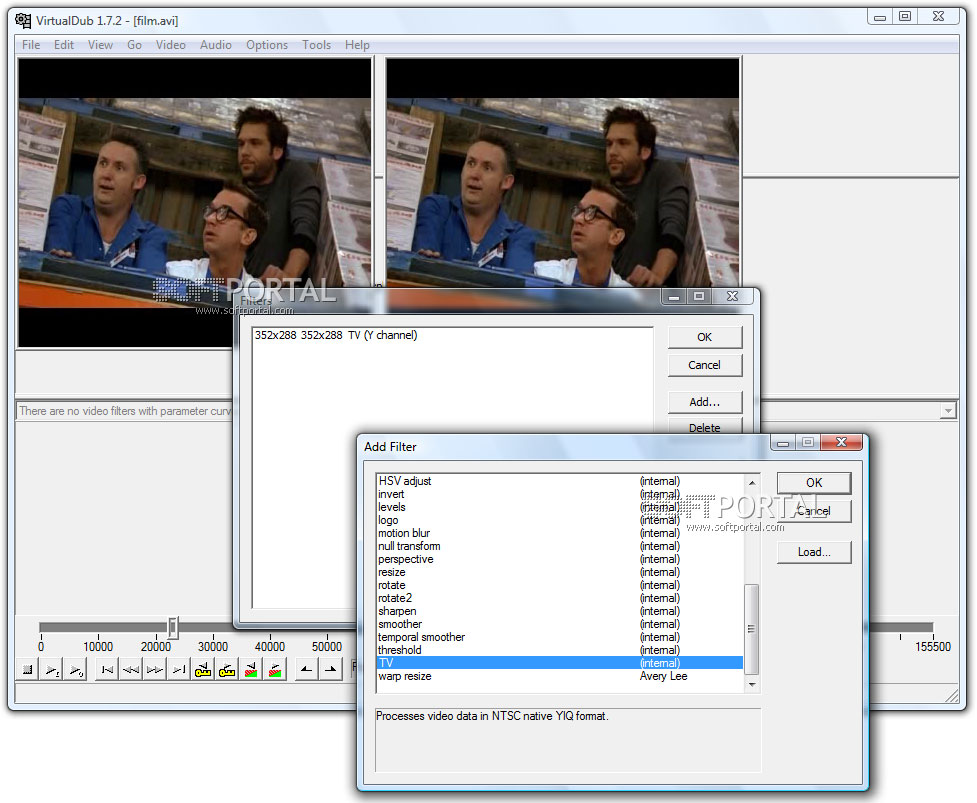Screen dimensions: 977x803
Task: Go to next key frame
Action: pos(227,670)
